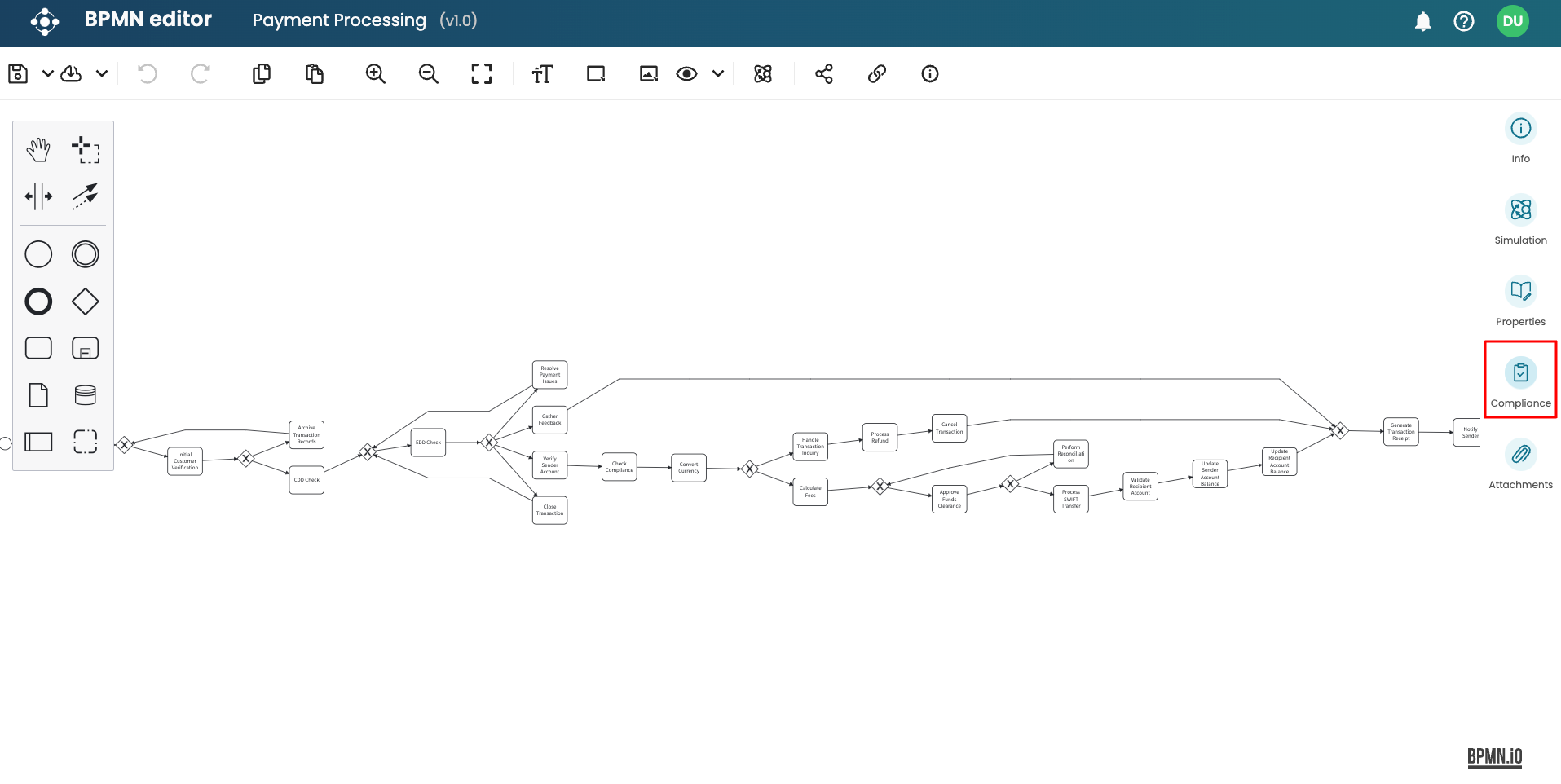Click the DU user avatar
Image resolution: width=1561 pixels, height=784 pixels.
1512,21
